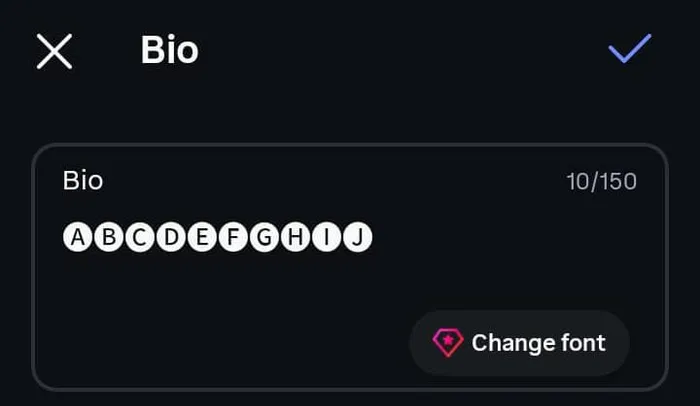This screenshot has height=406, width=700.
Task: Click empty header space beside the checkmark
Action: click(402, 49)
